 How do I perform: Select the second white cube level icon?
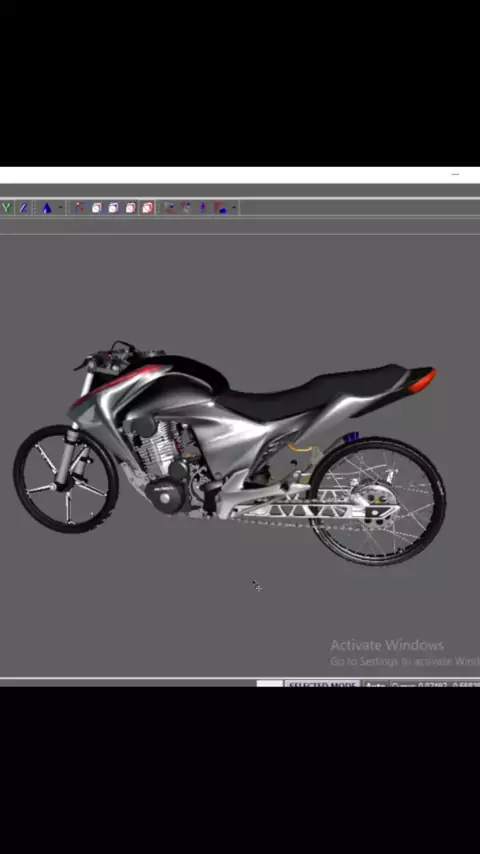coord(113,208)
